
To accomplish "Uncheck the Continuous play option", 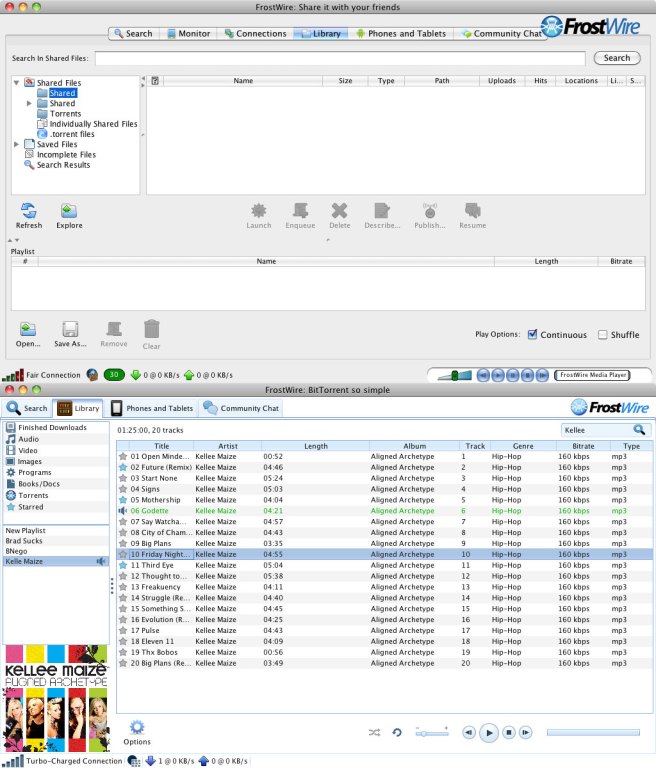I will [x=533, y=335].
